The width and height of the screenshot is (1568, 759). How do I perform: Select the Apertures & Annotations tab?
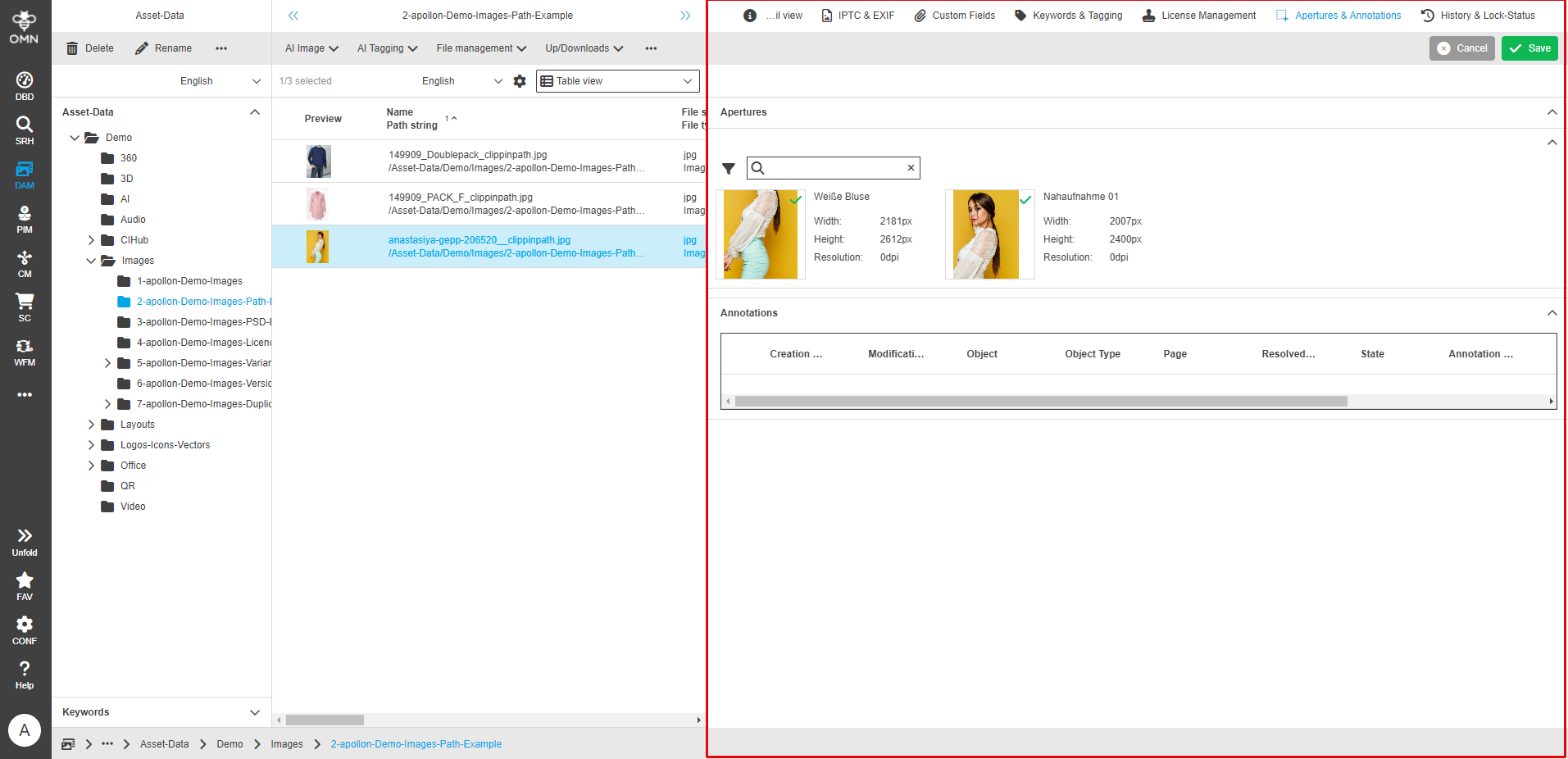[x=1338, y=16]
